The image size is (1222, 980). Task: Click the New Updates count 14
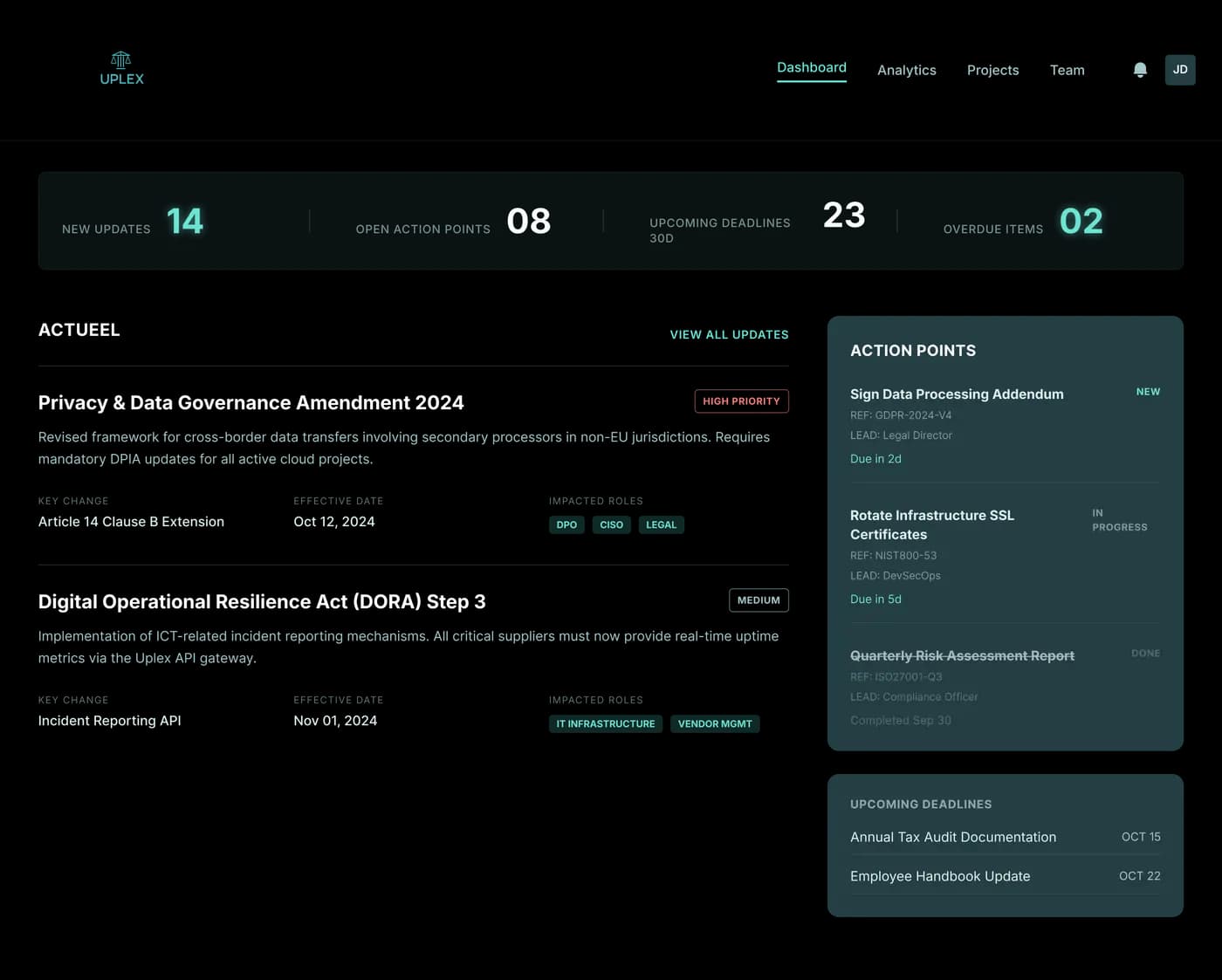(184, 221)
